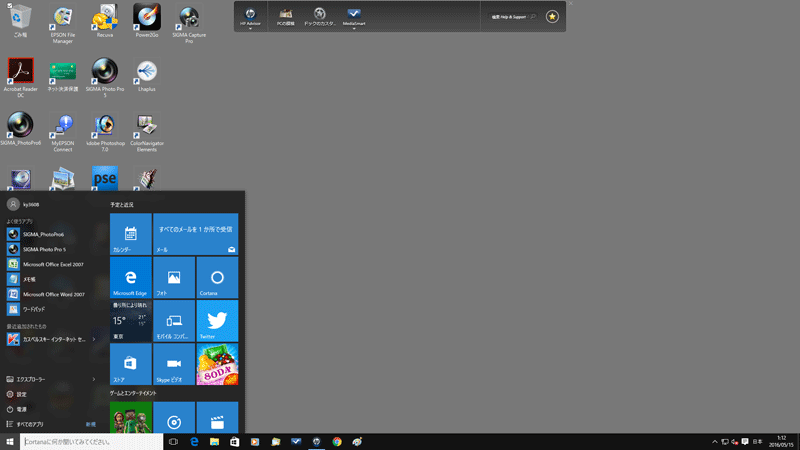Open the Photos tile
800x450 pixels.
[174, 278]
